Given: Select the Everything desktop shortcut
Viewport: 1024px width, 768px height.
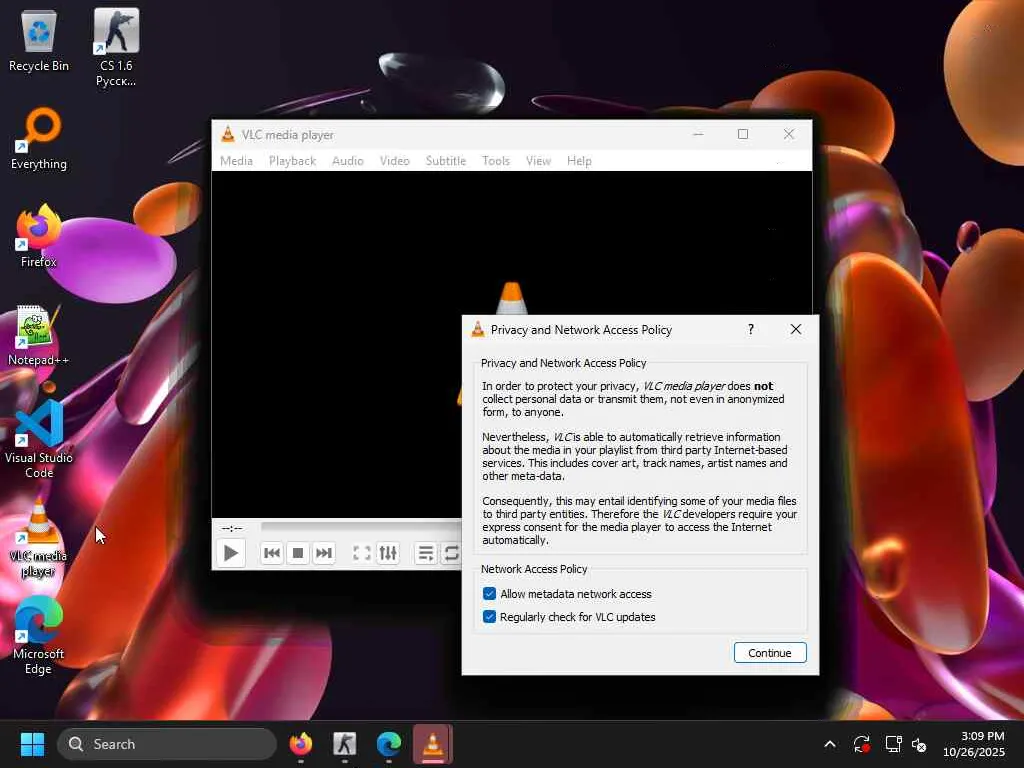Looking at the screenshot, I should pos(39,138).
